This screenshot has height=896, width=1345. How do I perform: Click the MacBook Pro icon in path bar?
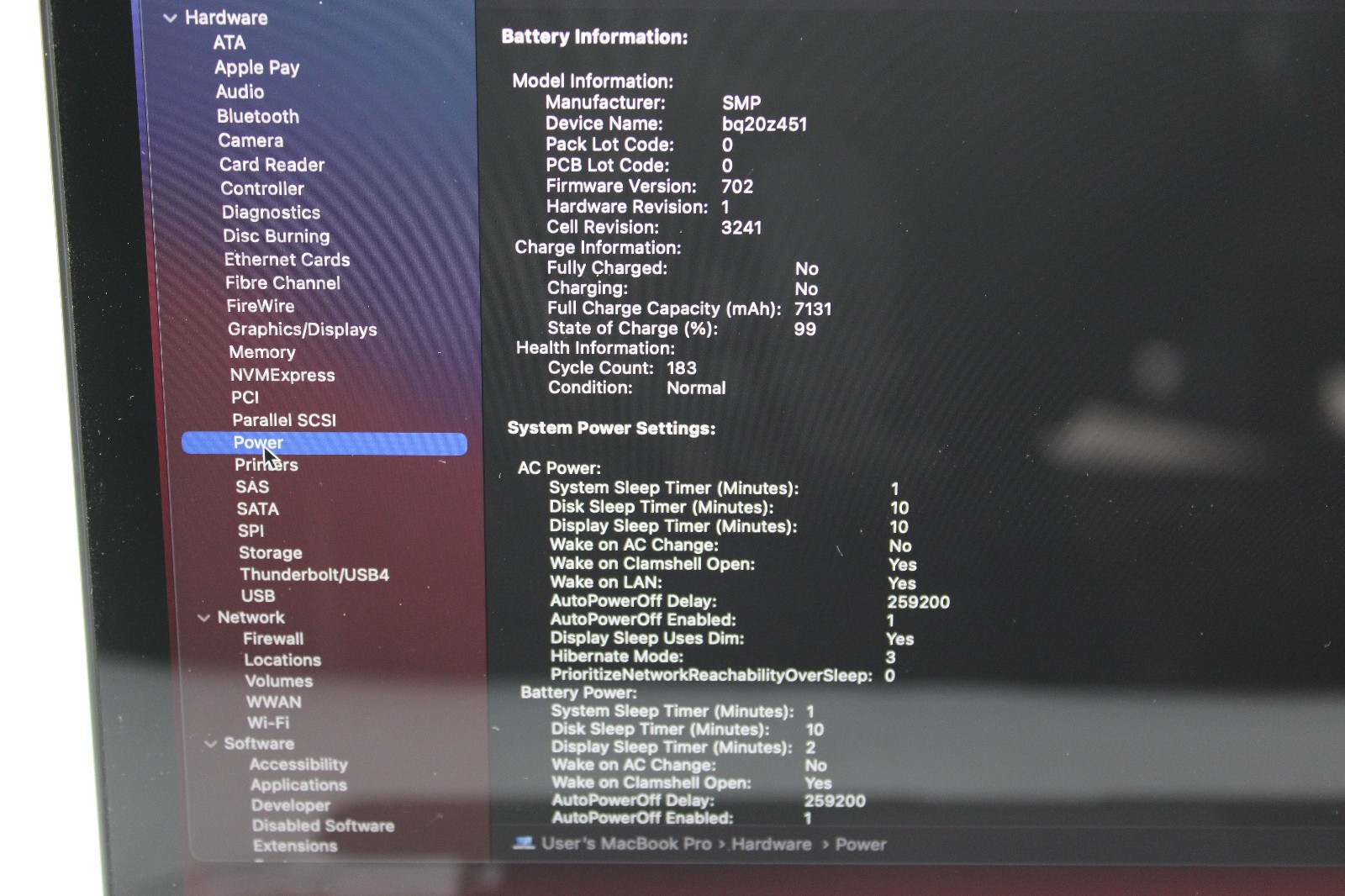524,843
